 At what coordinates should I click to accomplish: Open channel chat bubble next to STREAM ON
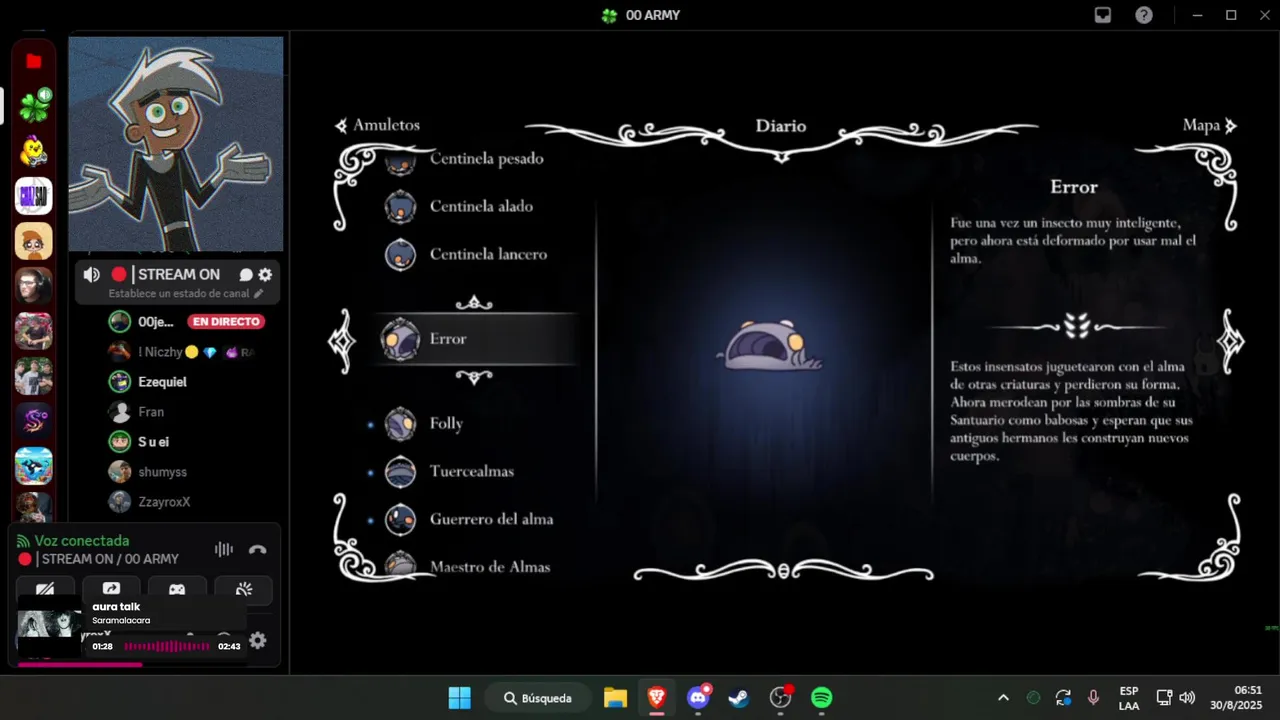(245, 275)
